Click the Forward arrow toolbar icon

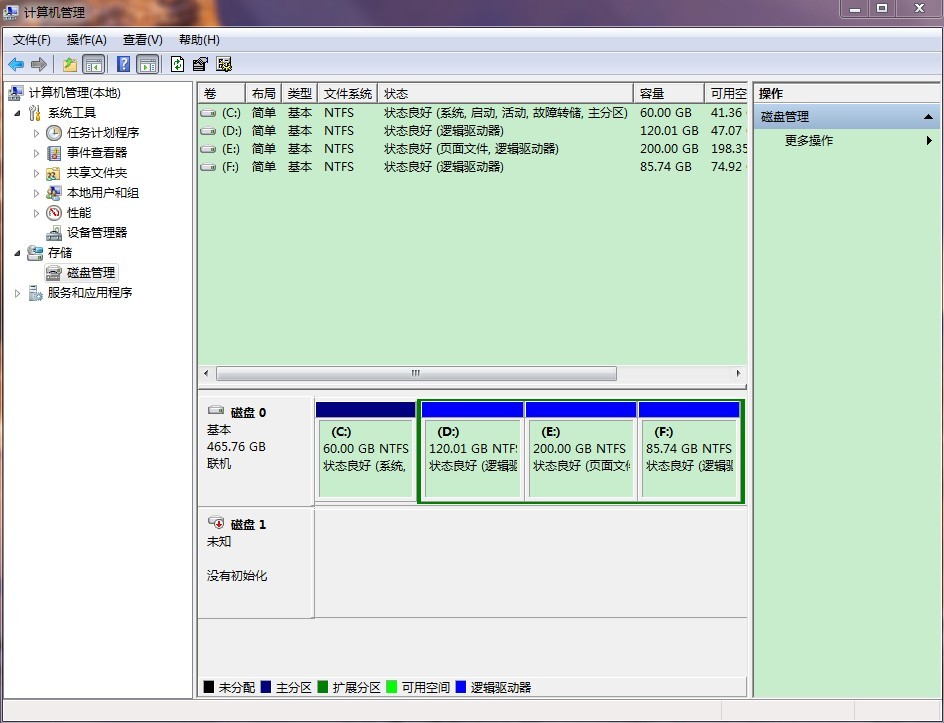point(39,64)
